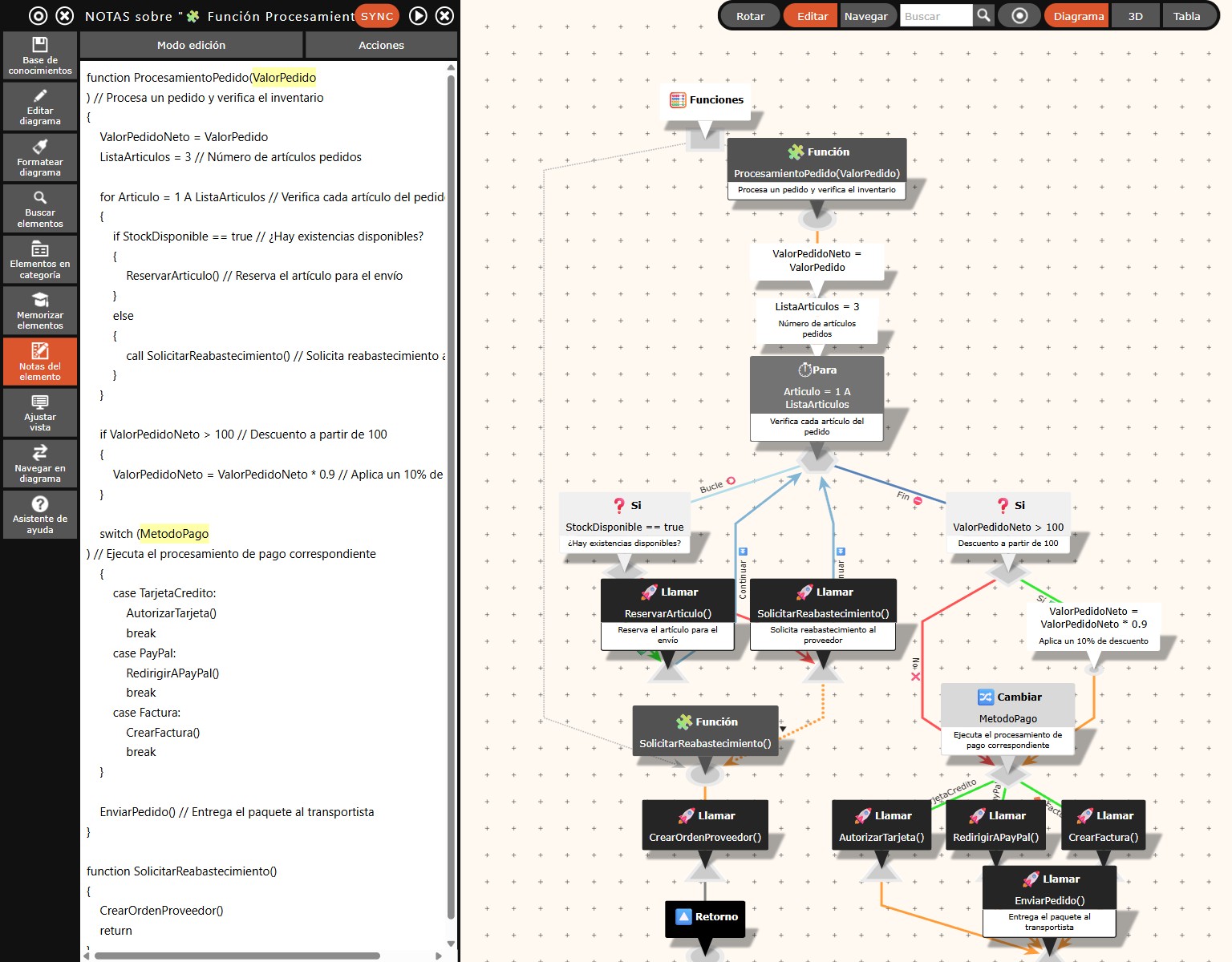
Task: Click the Cambiar shuffle icon
Action: 986,697
